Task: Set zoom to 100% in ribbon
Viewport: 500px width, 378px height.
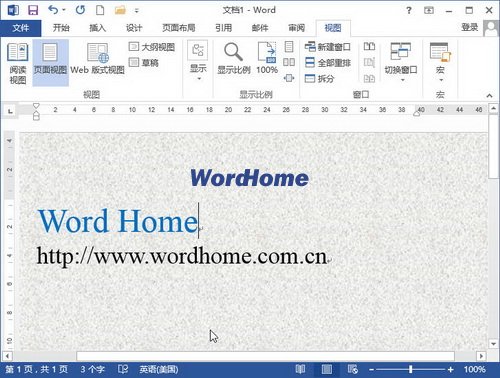Action: pos(267,58)
